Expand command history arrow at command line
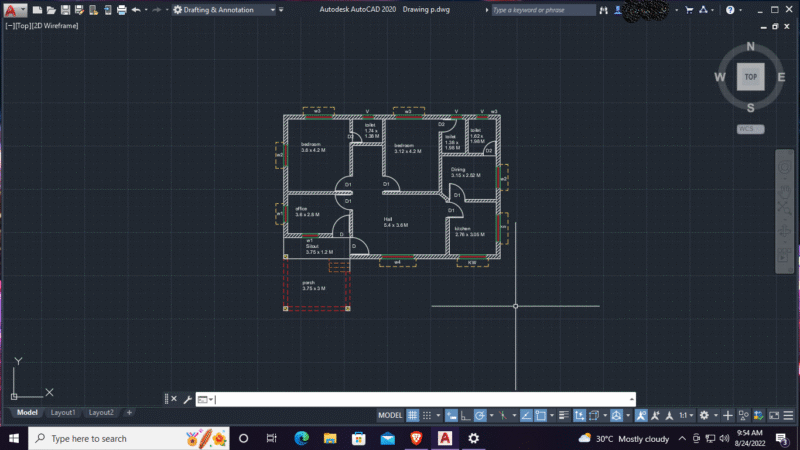This screenshot has height=450, width=800. click(632, 399)
